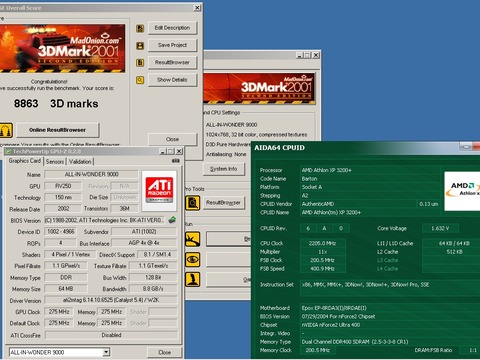Click the FSB Speed value 400.9 MHz

[322, 269]
